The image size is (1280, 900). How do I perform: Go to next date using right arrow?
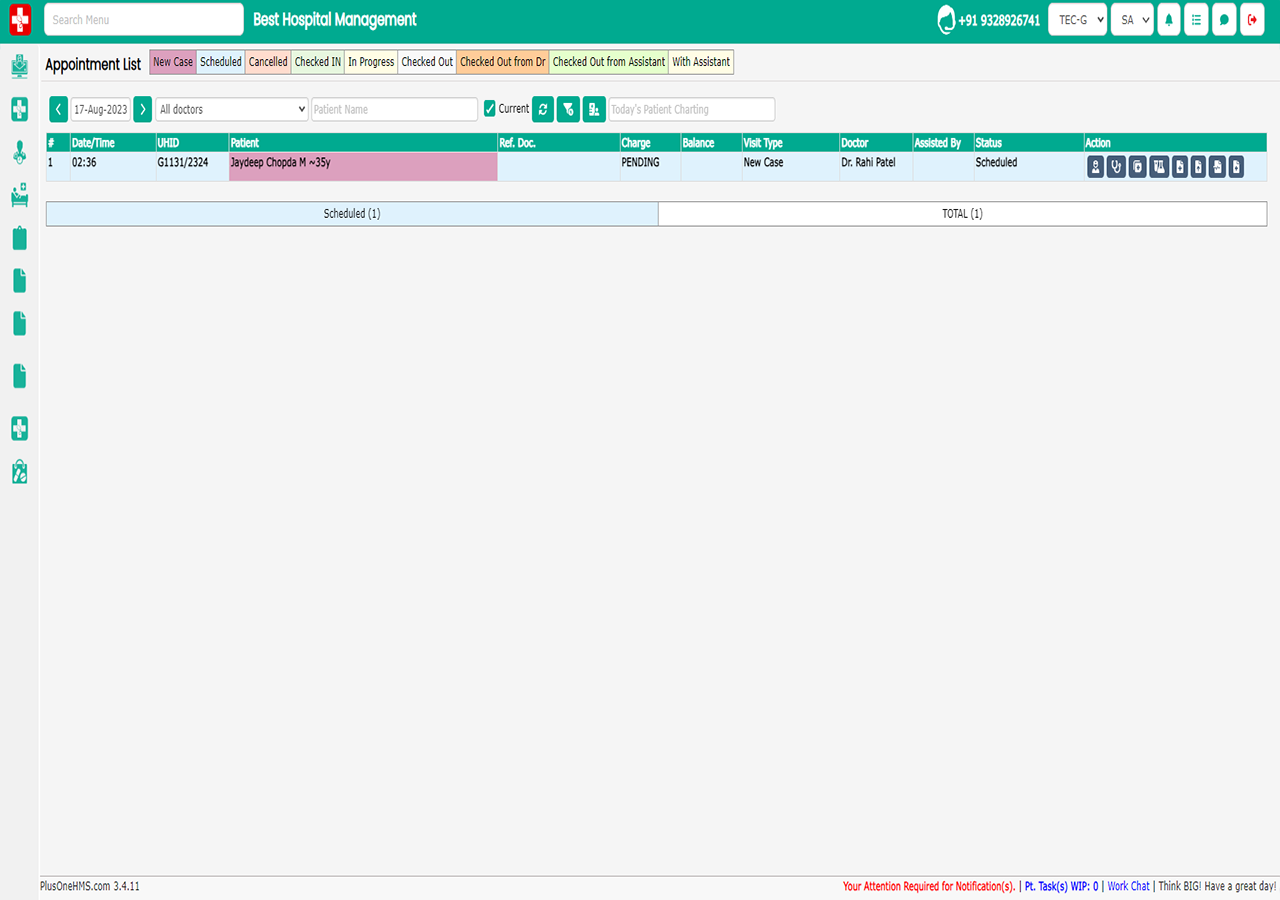(143, 109)
